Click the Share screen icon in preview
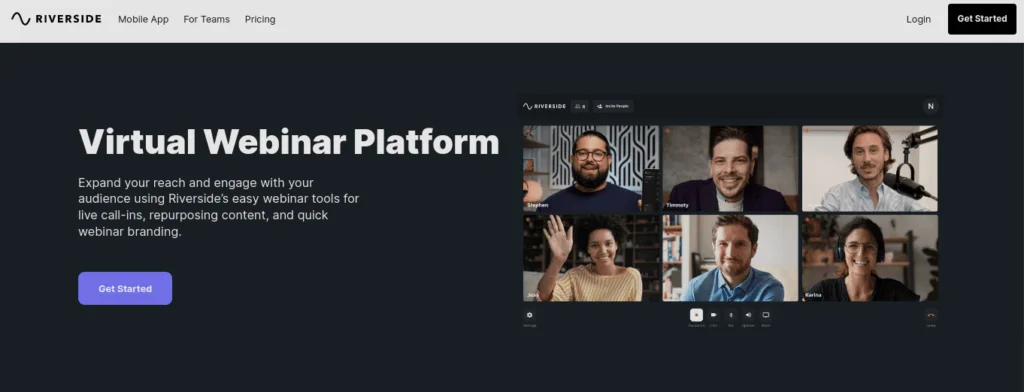 point(766,315)
